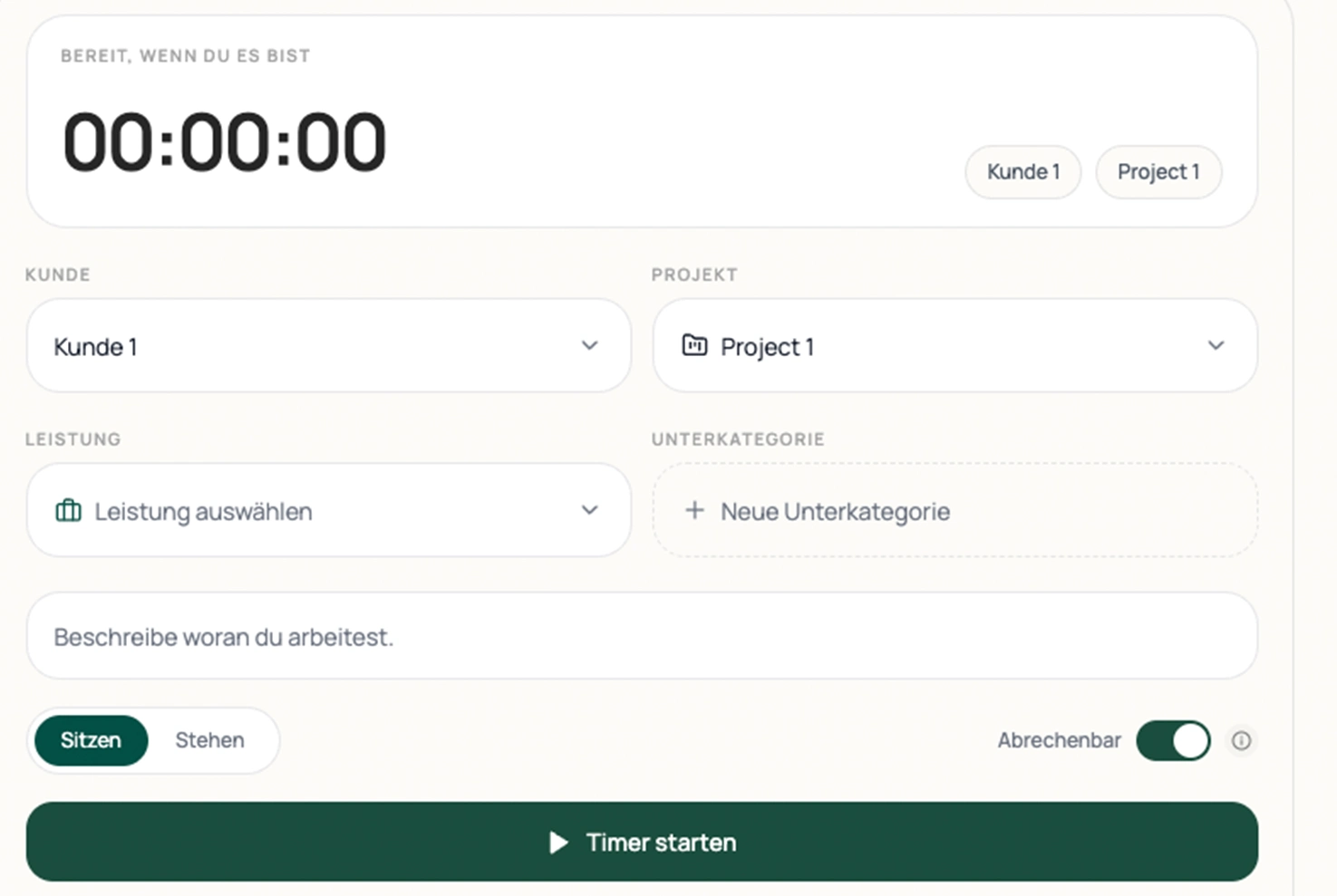This screenshot has height=896, width=1337.
Task: Click into the description text field
Action: 642,637
